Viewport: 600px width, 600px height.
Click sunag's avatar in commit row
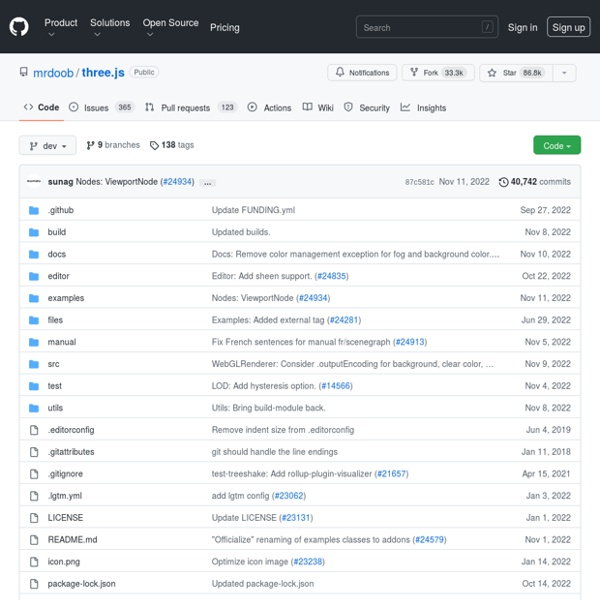[x=34, y=181]
